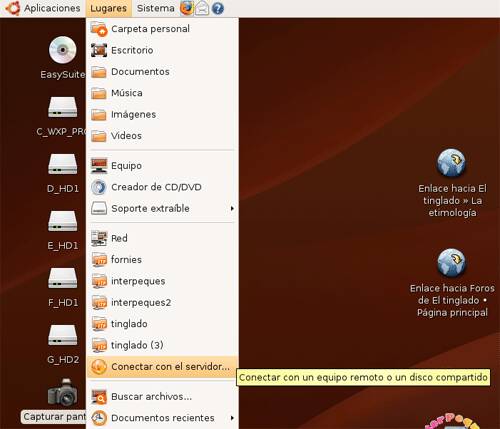Open the Videos folder
The width and height of the screenshot is (500, 429).
pyautogui.click(x=162, y=136)
